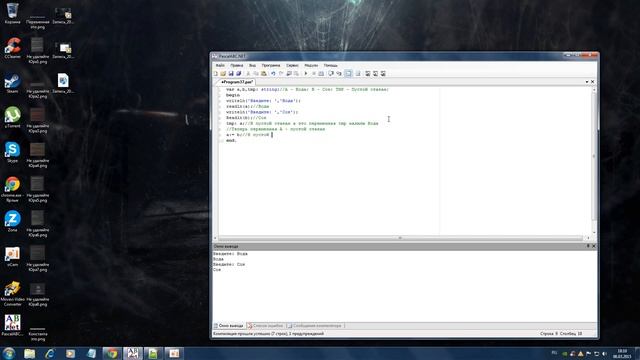Click the 'begin' line in code
640x360 pixels.
[x=233, y=95]
